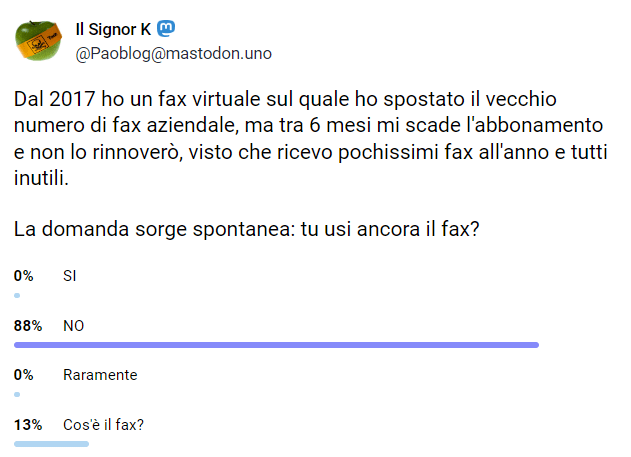Open the green apple profile avatar
Image resolution: width=631 pixels, height=457 pixels.
pyautogui.click(x=40, y=40)
